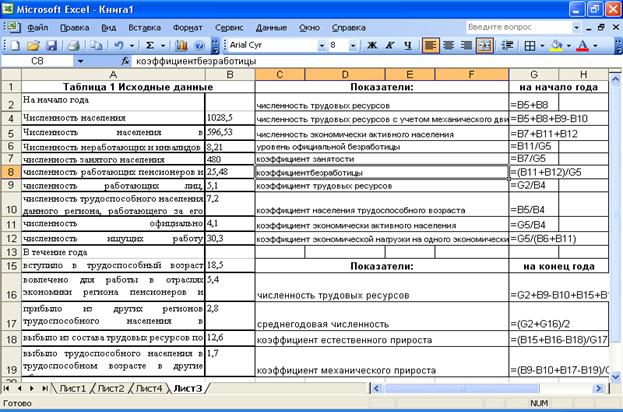Screen dimensions: 623x412
Task: Open a file with the Open folder icon
Action: point(33,46)
